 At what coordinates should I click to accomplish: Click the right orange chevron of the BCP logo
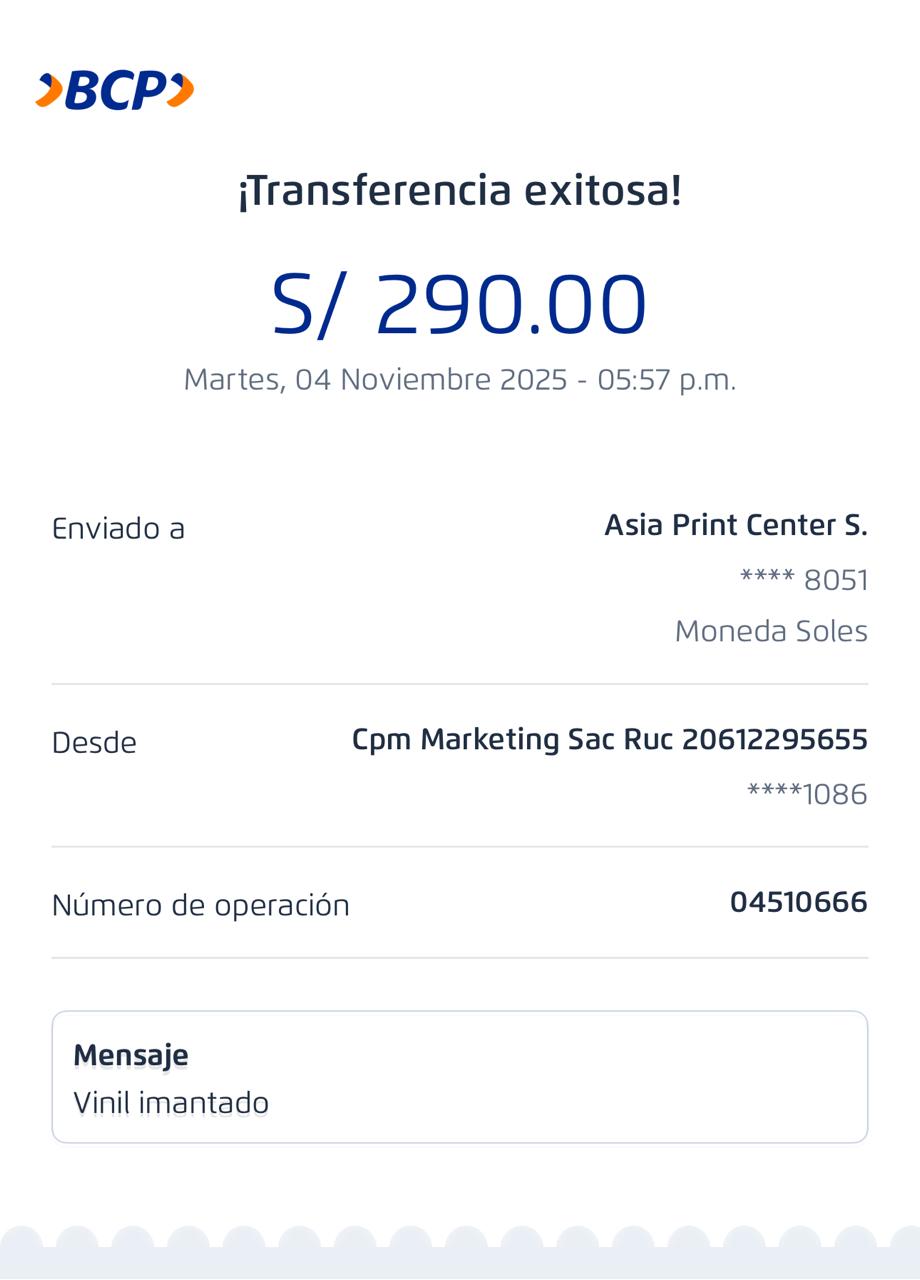pyautogui.click(x=180, y=90)
